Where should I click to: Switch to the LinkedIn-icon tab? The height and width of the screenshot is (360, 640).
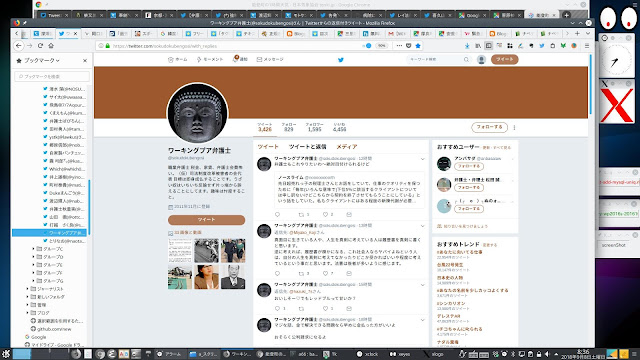pyautogui.click(x=371, y=33)
